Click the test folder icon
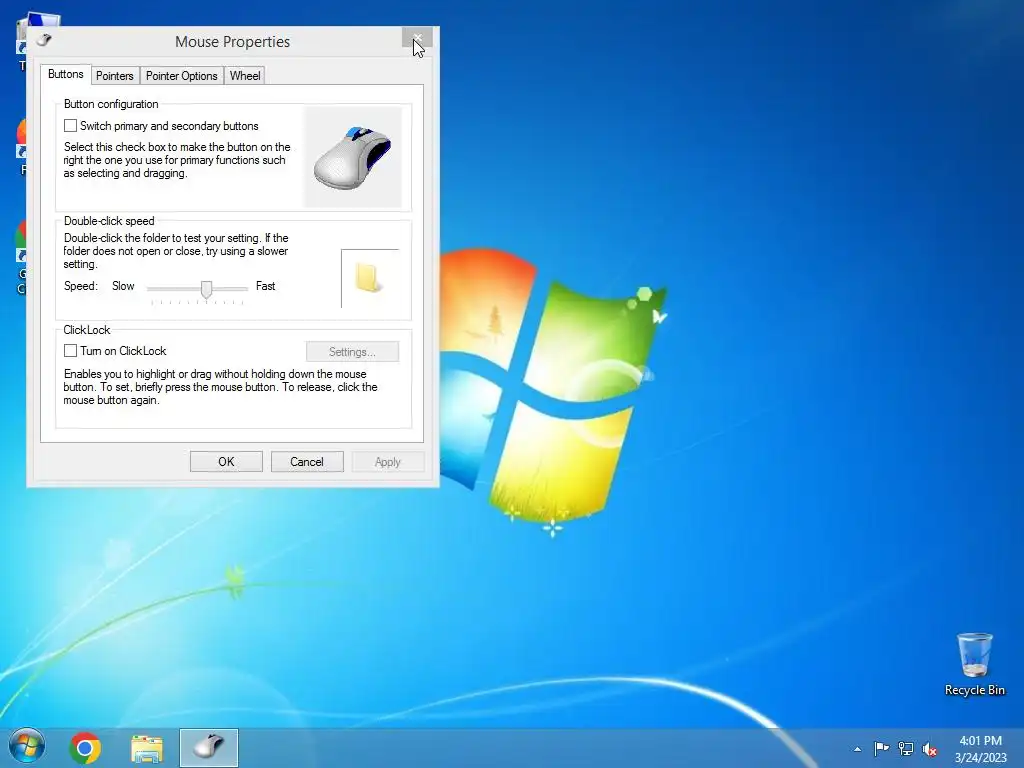The height and width of the screenshot is (768, 1024). coord(368,278)
